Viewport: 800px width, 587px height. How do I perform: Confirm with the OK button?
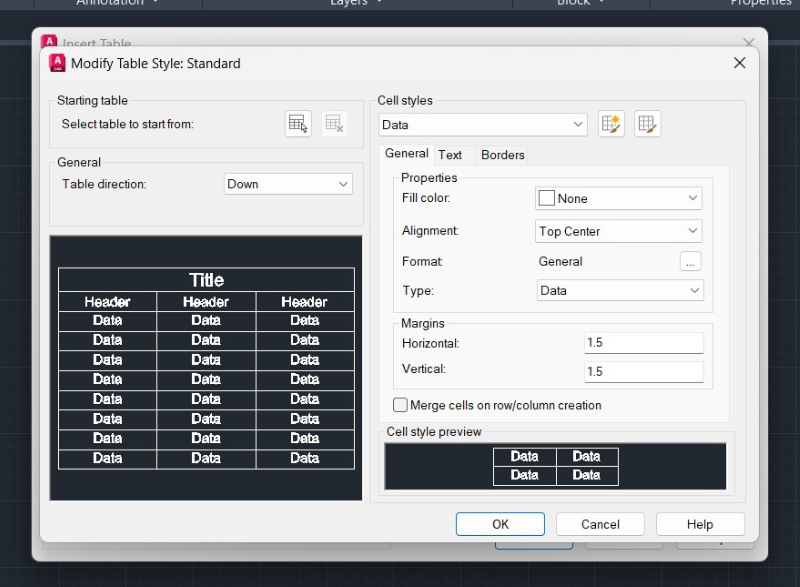point(500,524)
